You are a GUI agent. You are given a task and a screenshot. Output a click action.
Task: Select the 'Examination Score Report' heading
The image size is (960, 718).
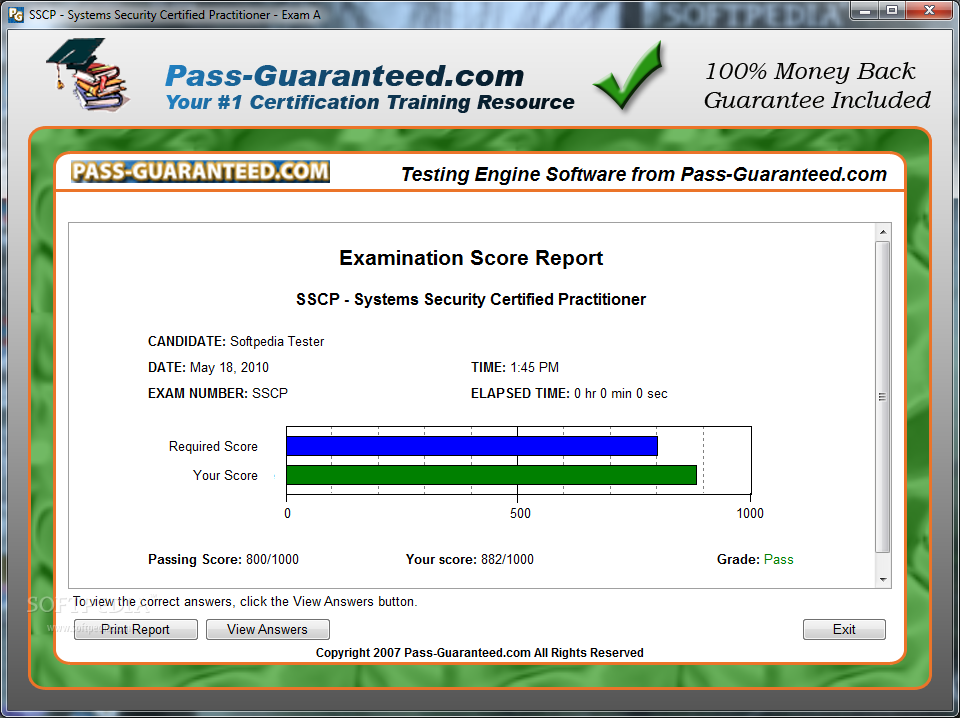point(471,258)
